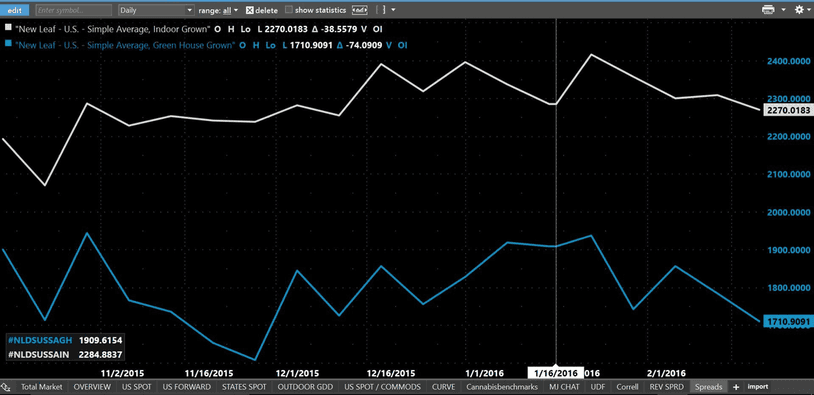Expand the settings gear dropdown arrow
Screen dimensions: 814x395
(809, 10)
